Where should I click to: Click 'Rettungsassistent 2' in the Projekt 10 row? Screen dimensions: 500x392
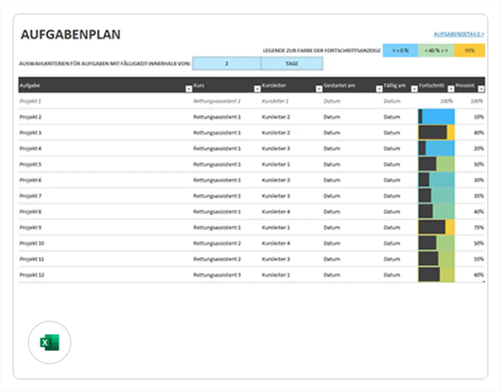click(x=217, y=243)
